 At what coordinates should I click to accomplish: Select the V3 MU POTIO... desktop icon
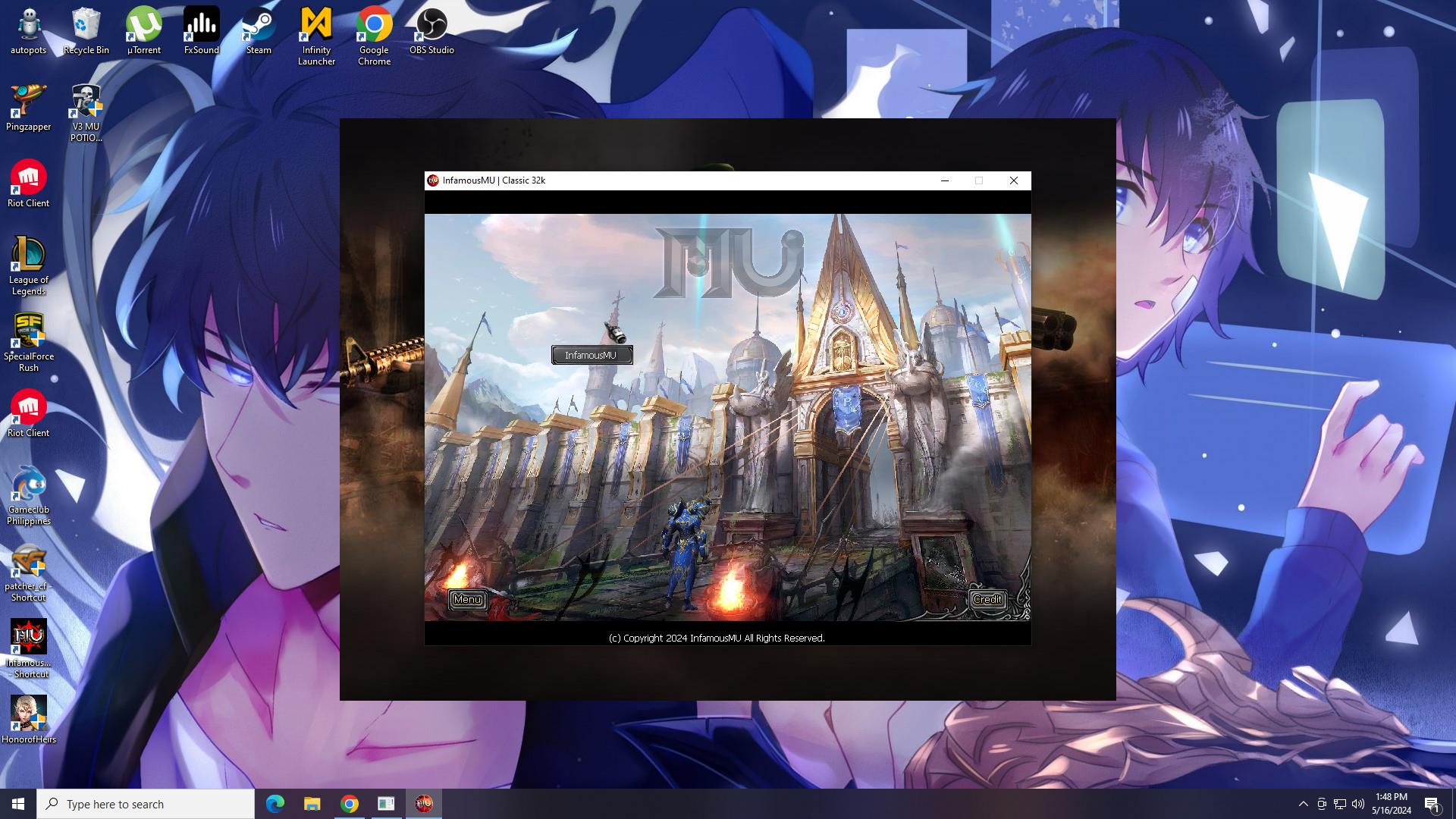point(86,113)
